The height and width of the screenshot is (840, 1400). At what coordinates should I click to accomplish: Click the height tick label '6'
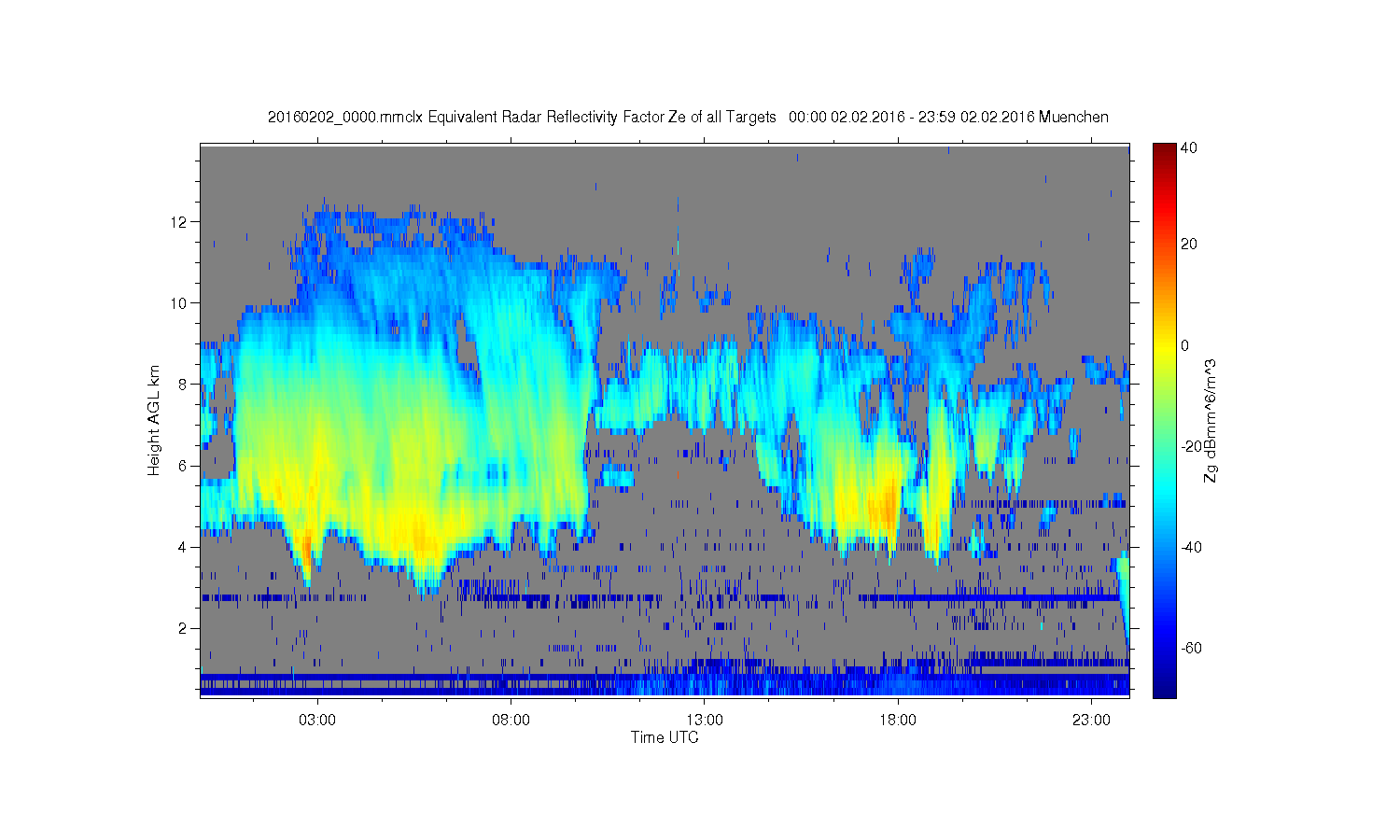[x=184, y=466]
